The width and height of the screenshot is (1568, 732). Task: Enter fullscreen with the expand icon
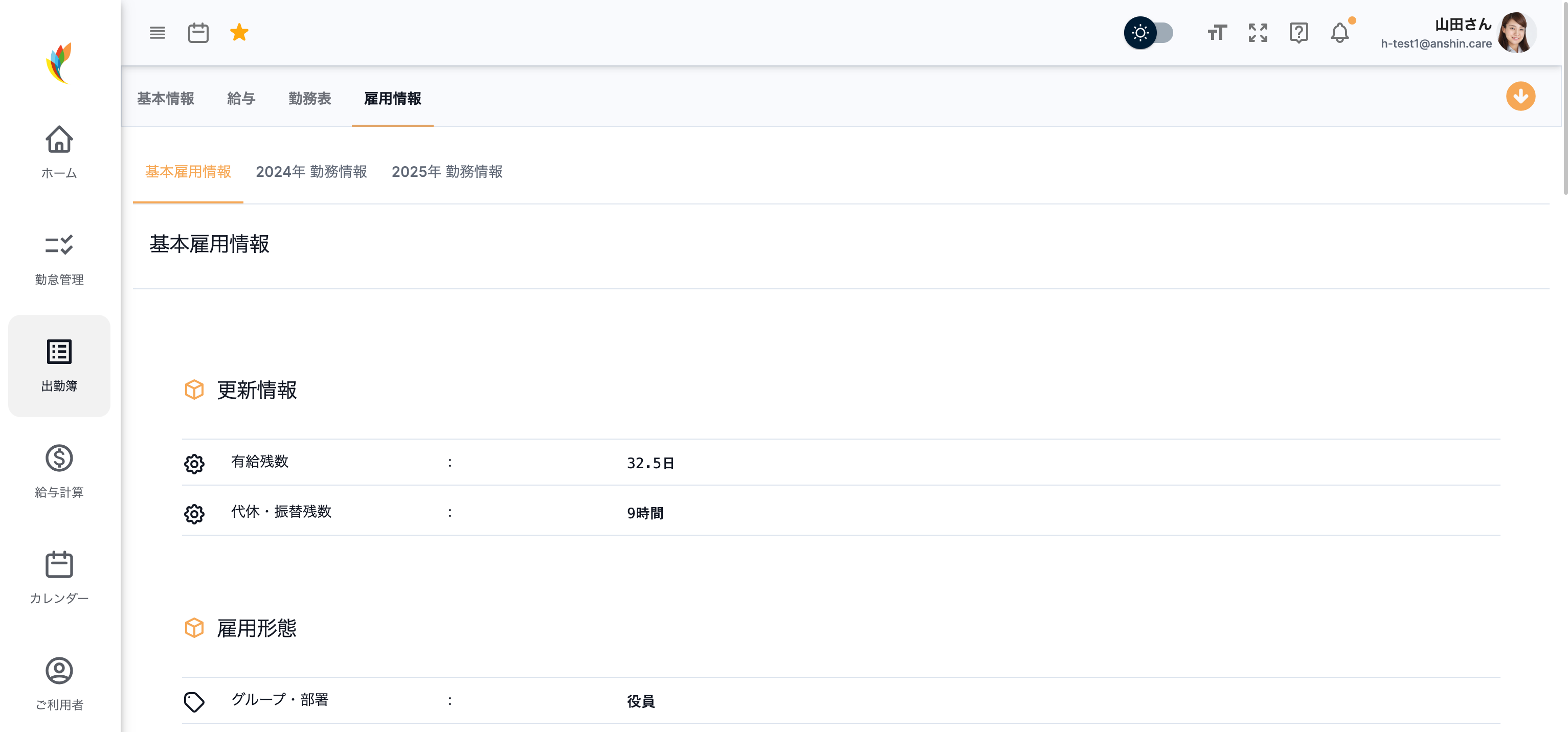[1258, 33]
